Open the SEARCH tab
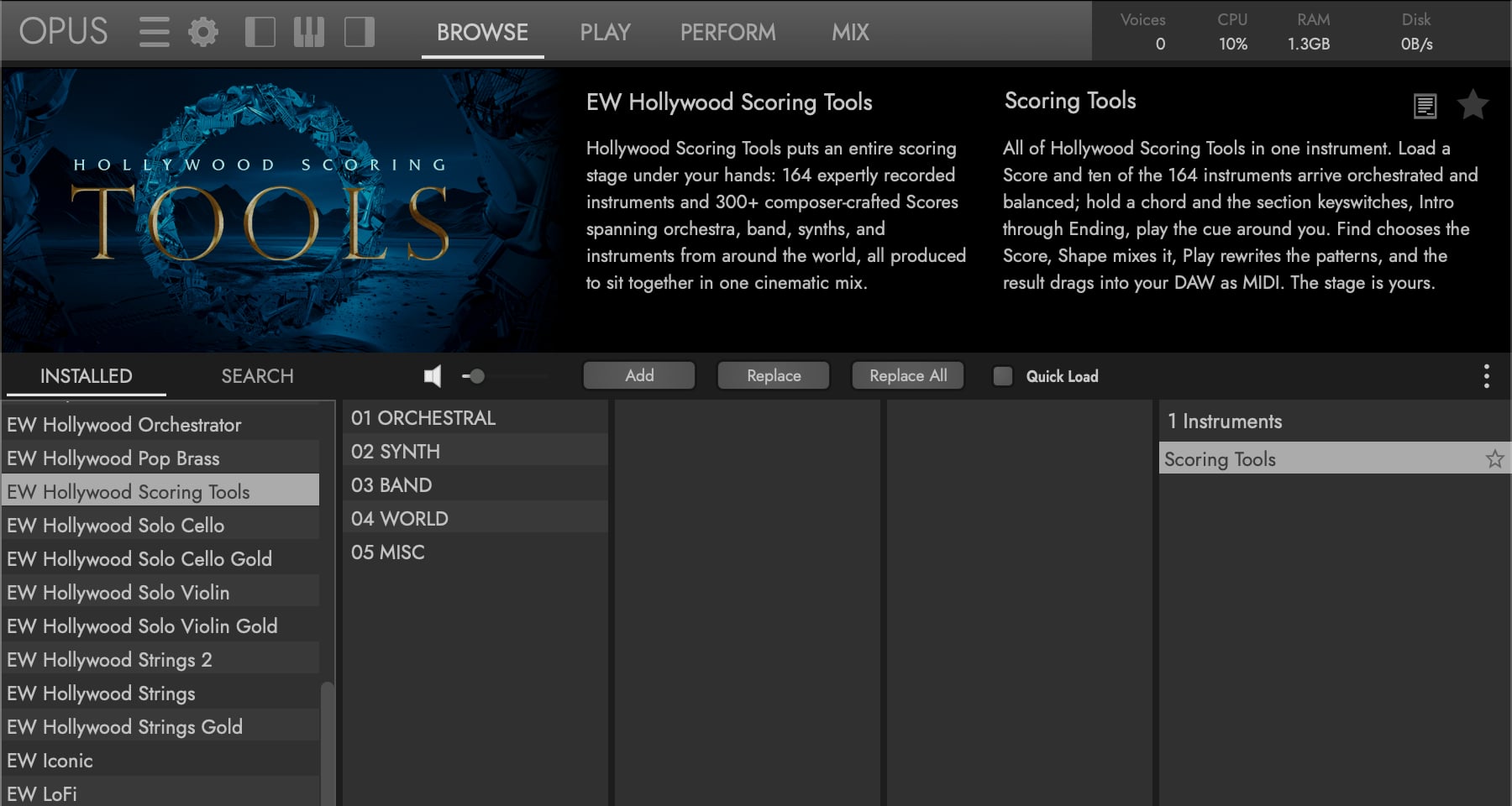Screen dimensions: 1512x806 pyautogui.click(x=257, y=376)
